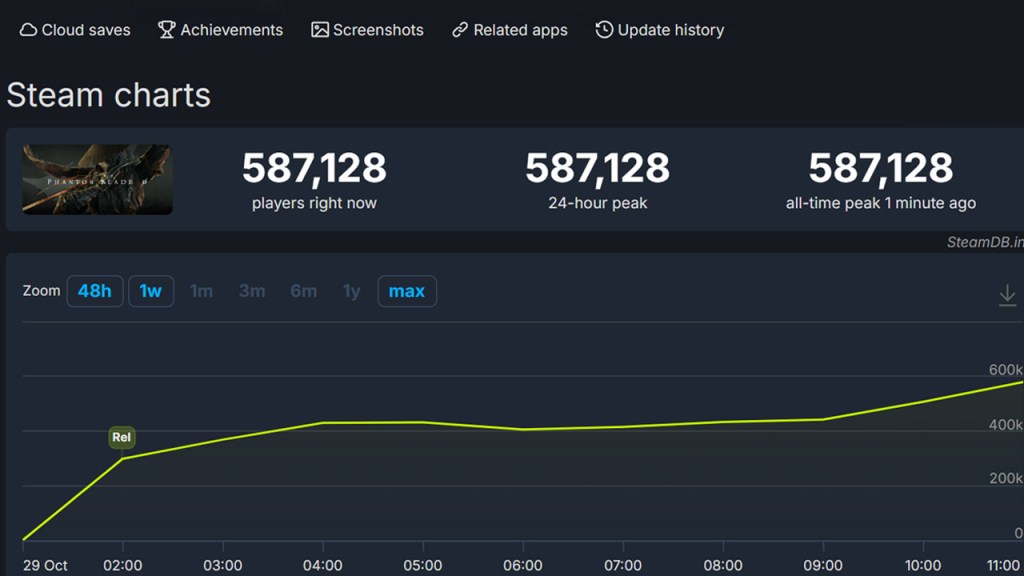This screenshot has height=576, width=1024.
Task: Click the '09:00' time axis label
Action: (823, 566)
